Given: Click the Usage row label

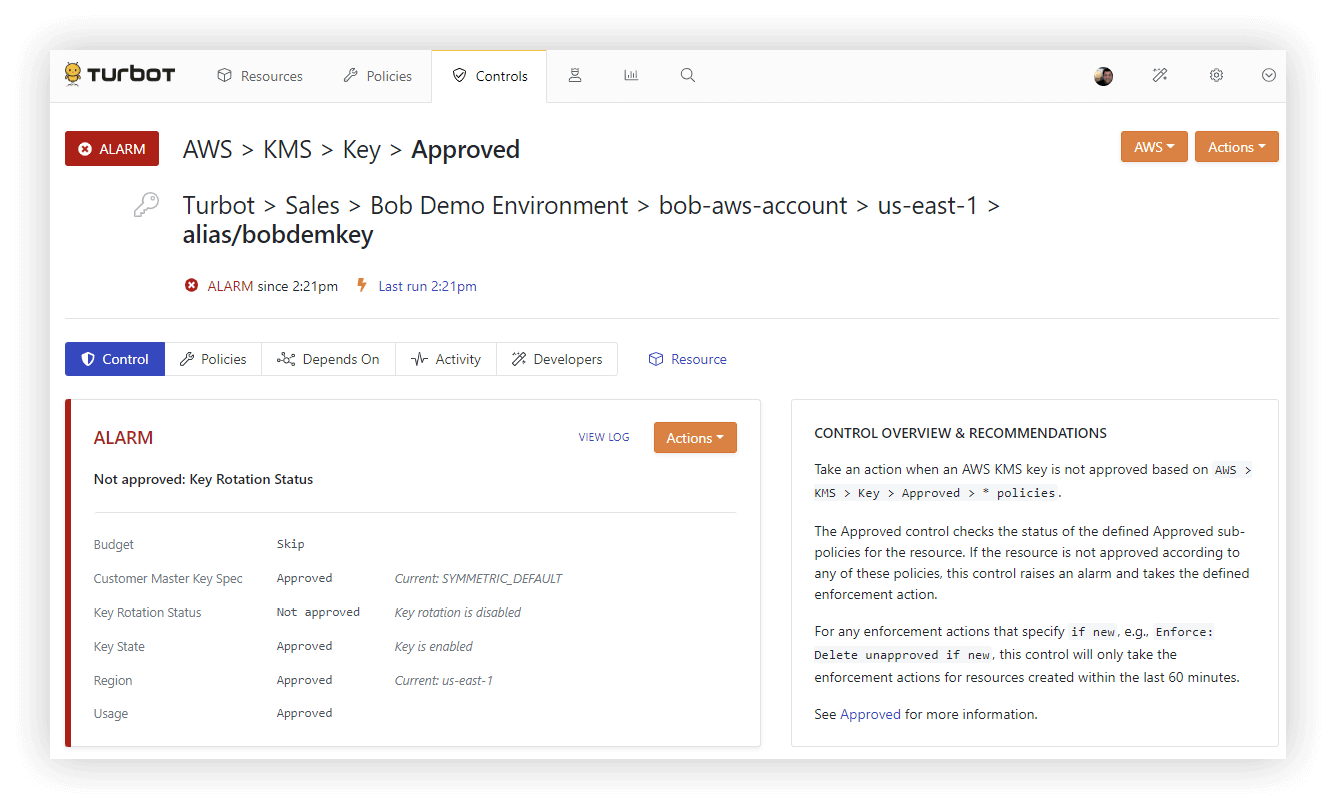Looking at the screenshot, I should click(x=111, y=714).
